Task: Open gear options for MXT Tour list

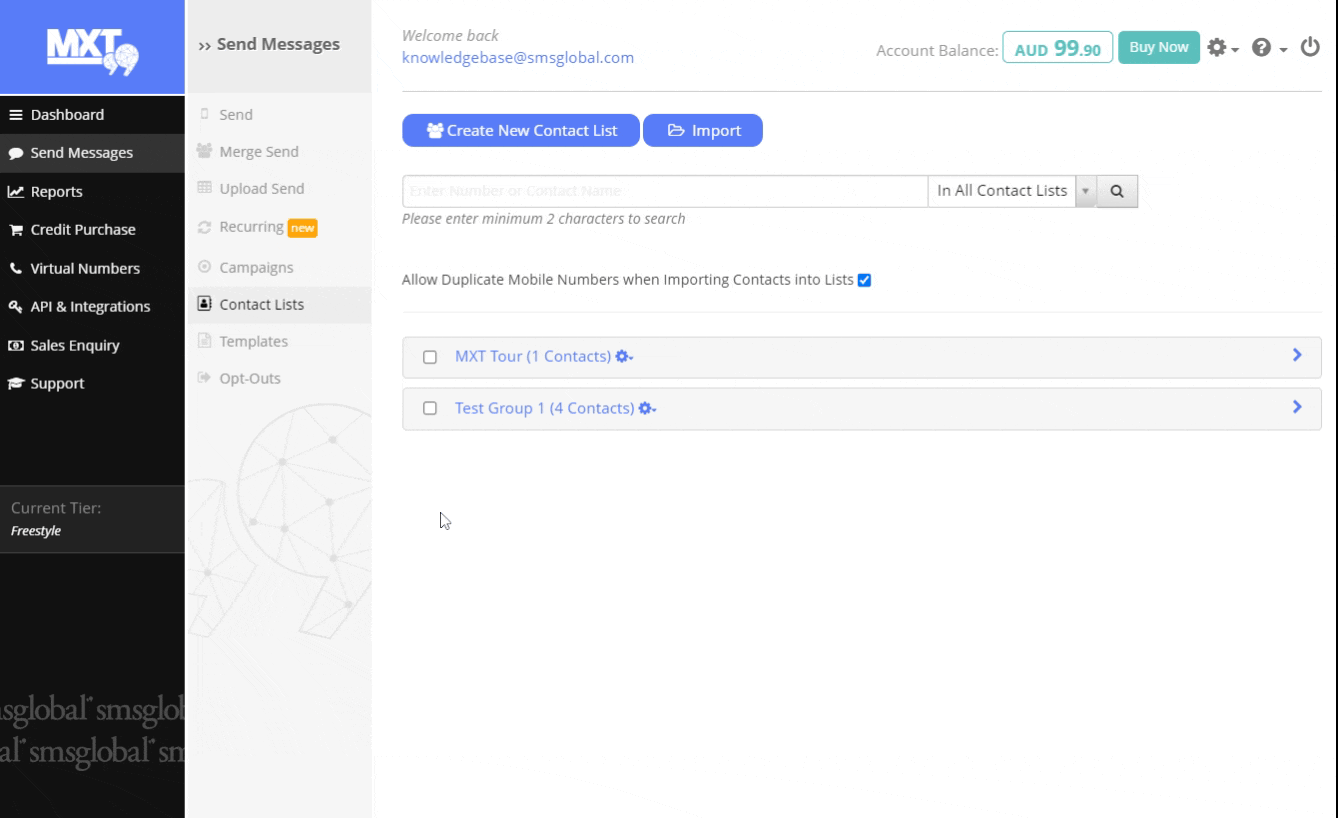Action: coord(625,357)
